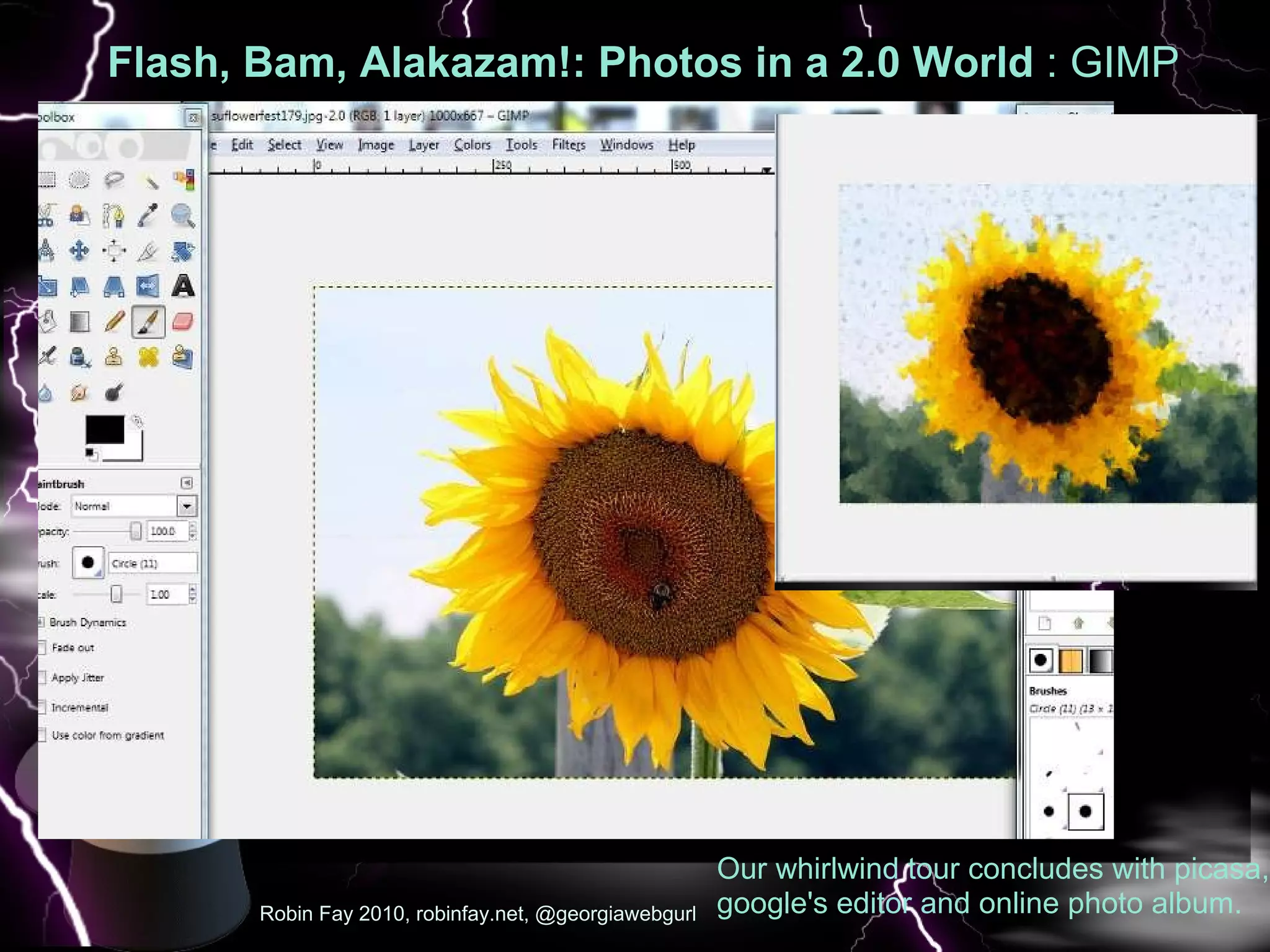Open the Image menu

tap(376, 145)
